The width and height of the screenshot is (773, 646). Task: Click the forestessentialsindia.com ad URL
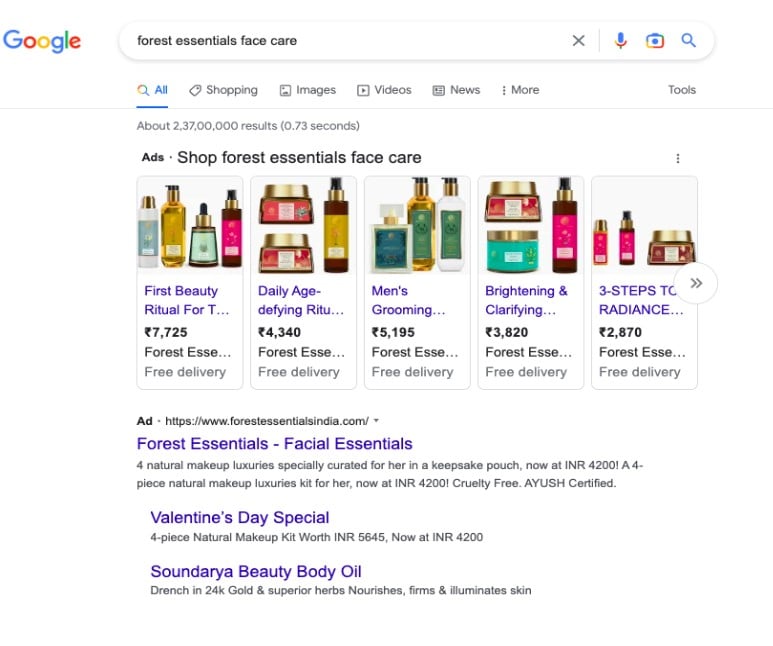click(267, 421)
